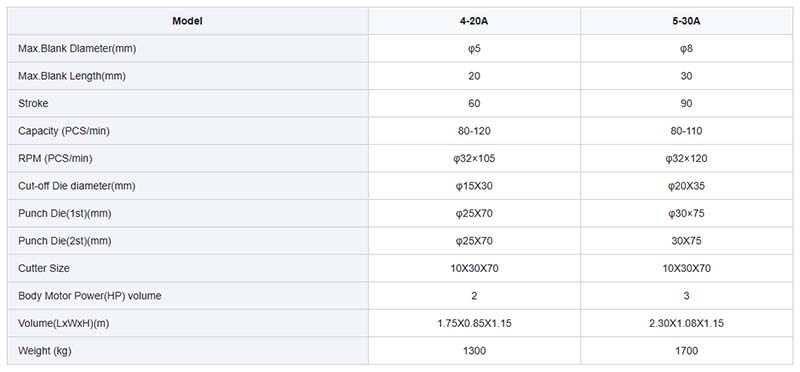Click the Max.Blank Diameter(mm) row label

click(77, 48)
